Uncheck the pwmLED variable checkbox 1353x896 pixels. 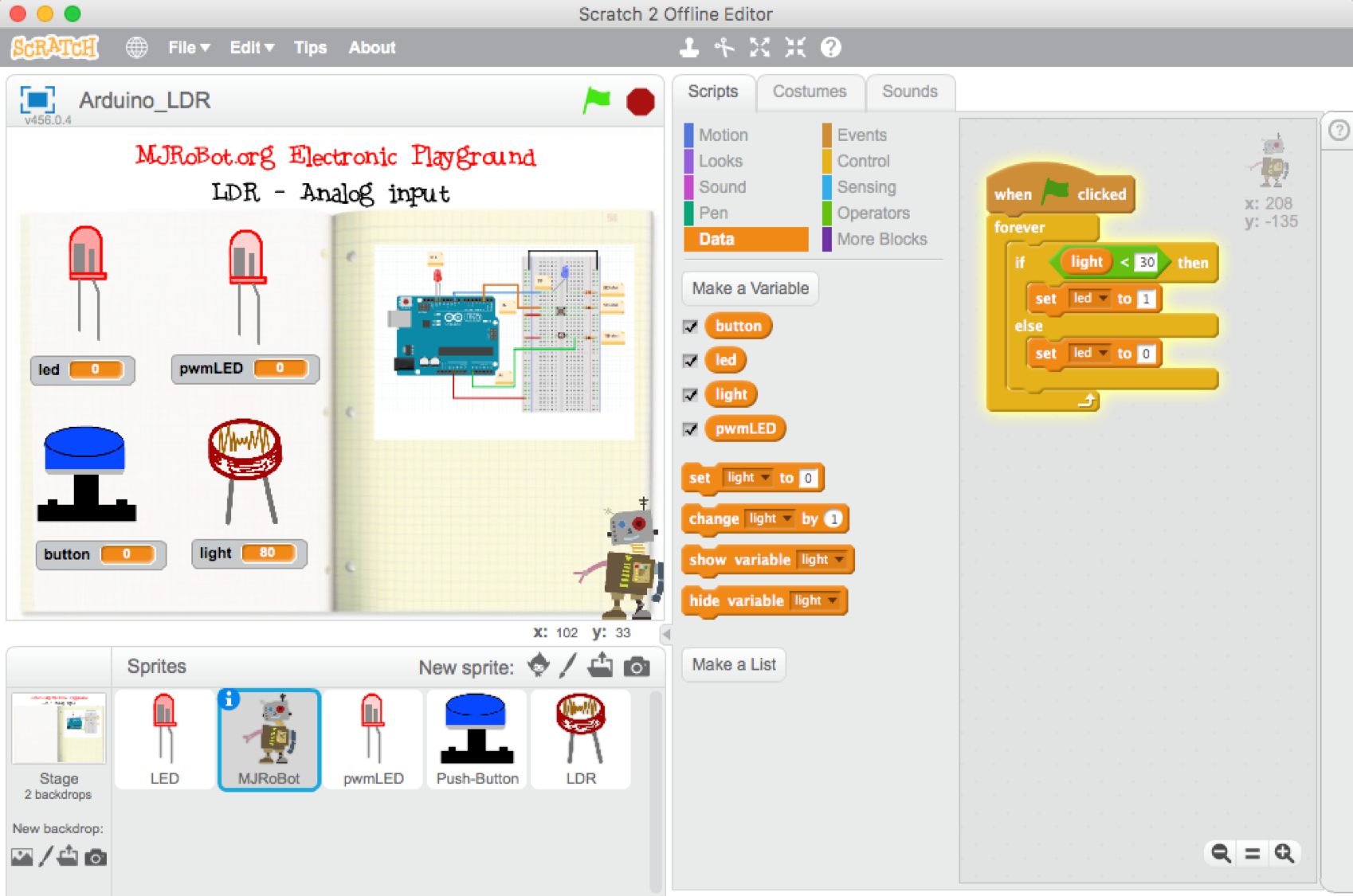(x=690, y=428)
